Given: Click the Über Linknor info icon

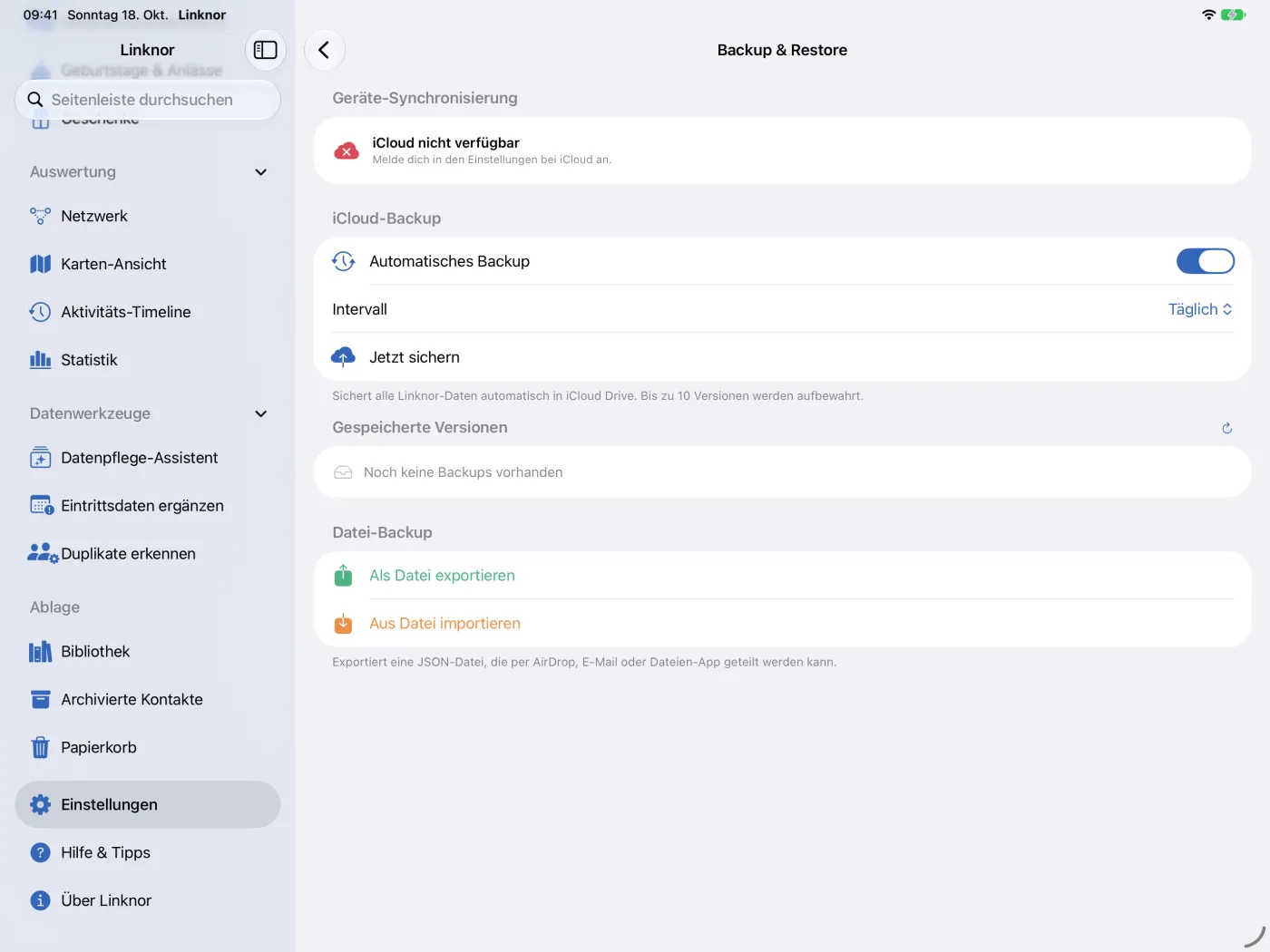Looking at the screenshot, I should coord(40,900).
